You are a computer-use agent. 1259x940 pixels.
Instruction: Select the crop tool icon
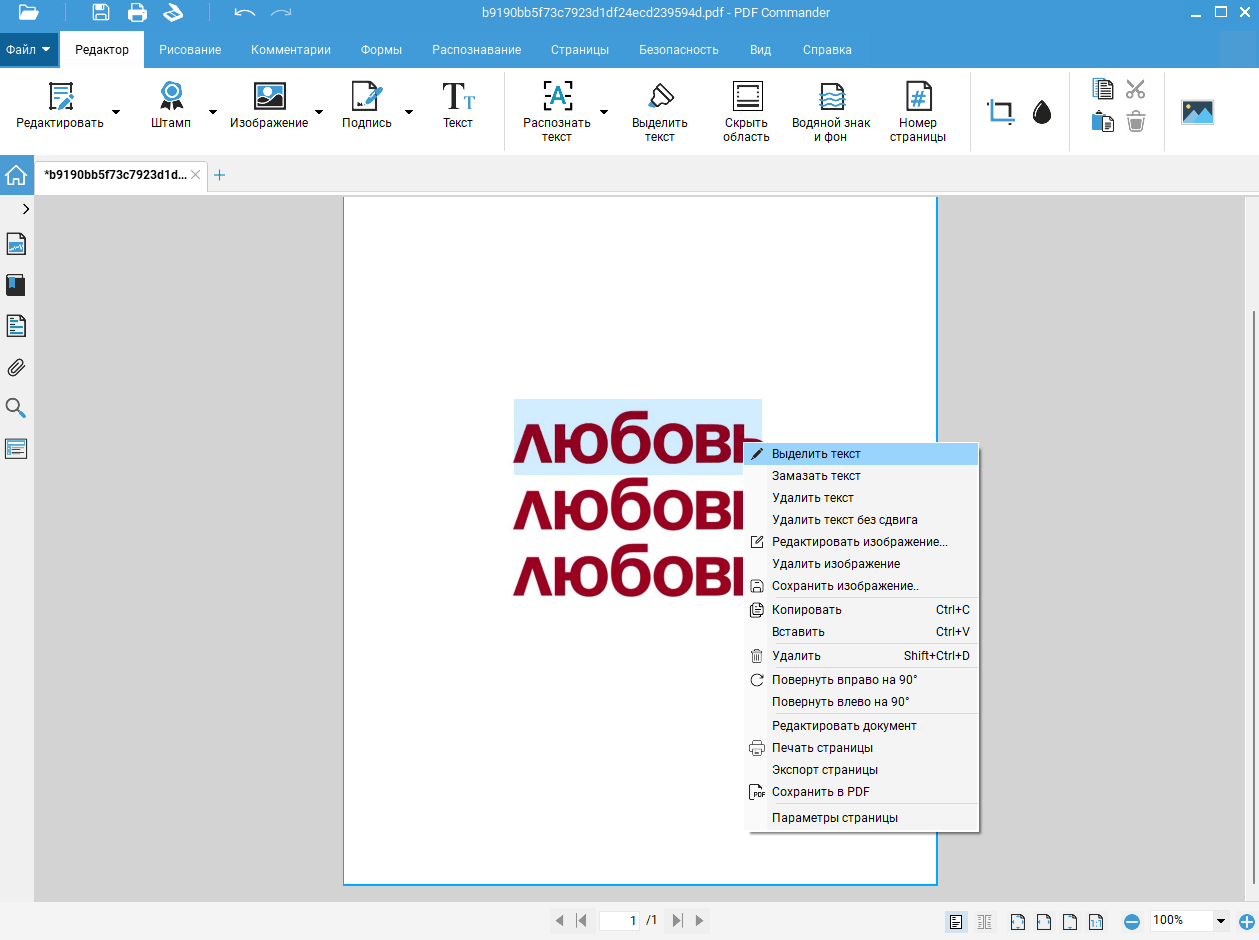[x=1000, y=111]
